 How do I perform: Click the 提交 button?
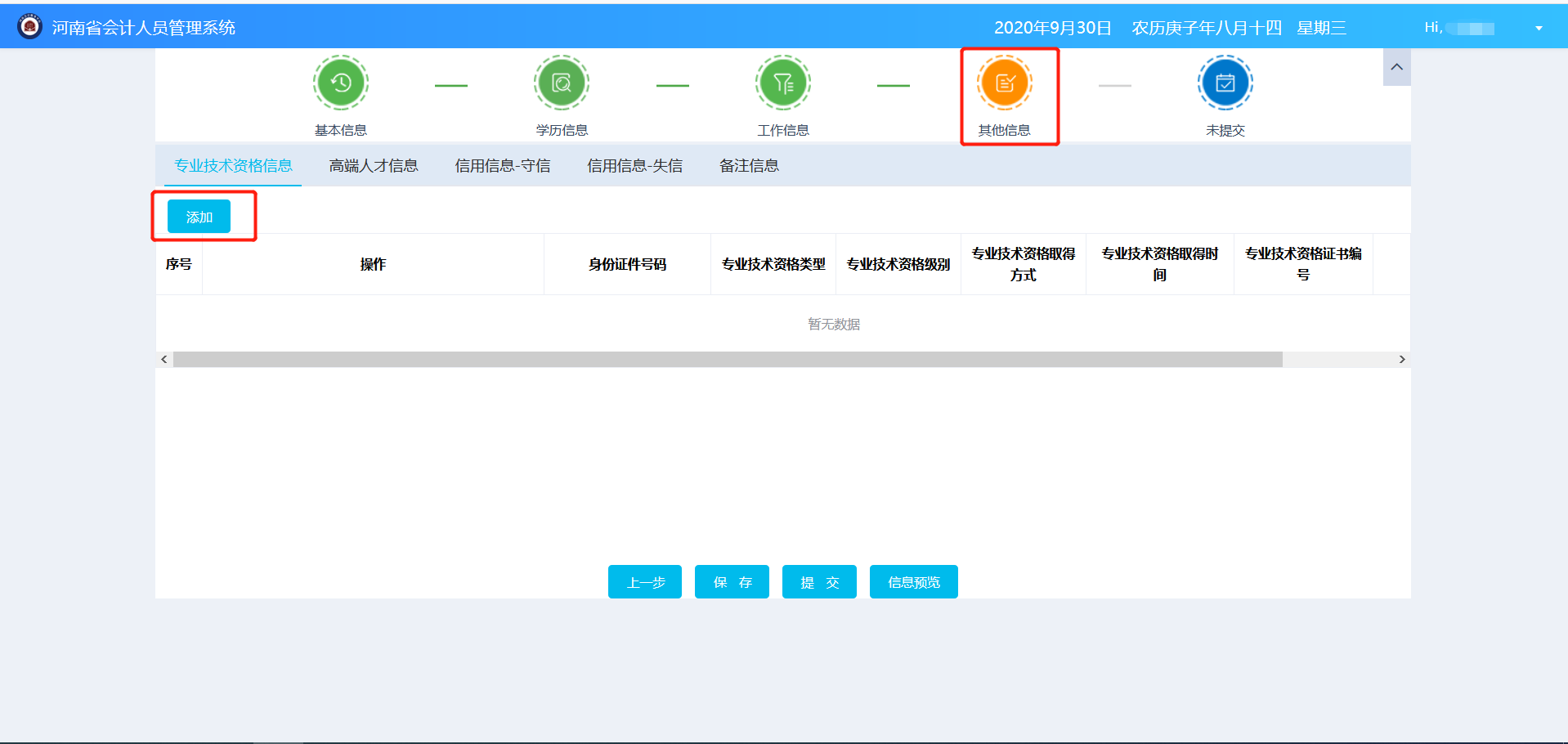818,581
